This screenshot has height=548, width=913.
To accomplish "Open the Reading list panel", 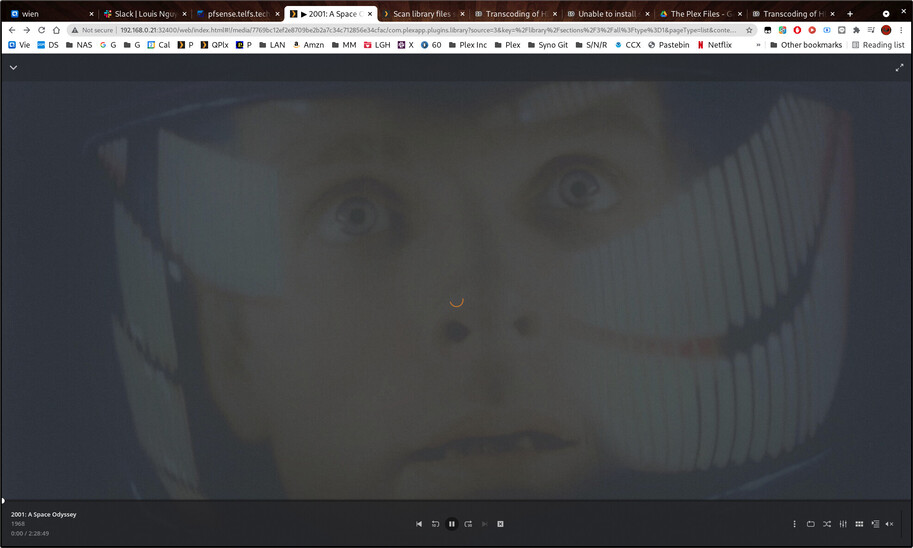I will [878, 44].
